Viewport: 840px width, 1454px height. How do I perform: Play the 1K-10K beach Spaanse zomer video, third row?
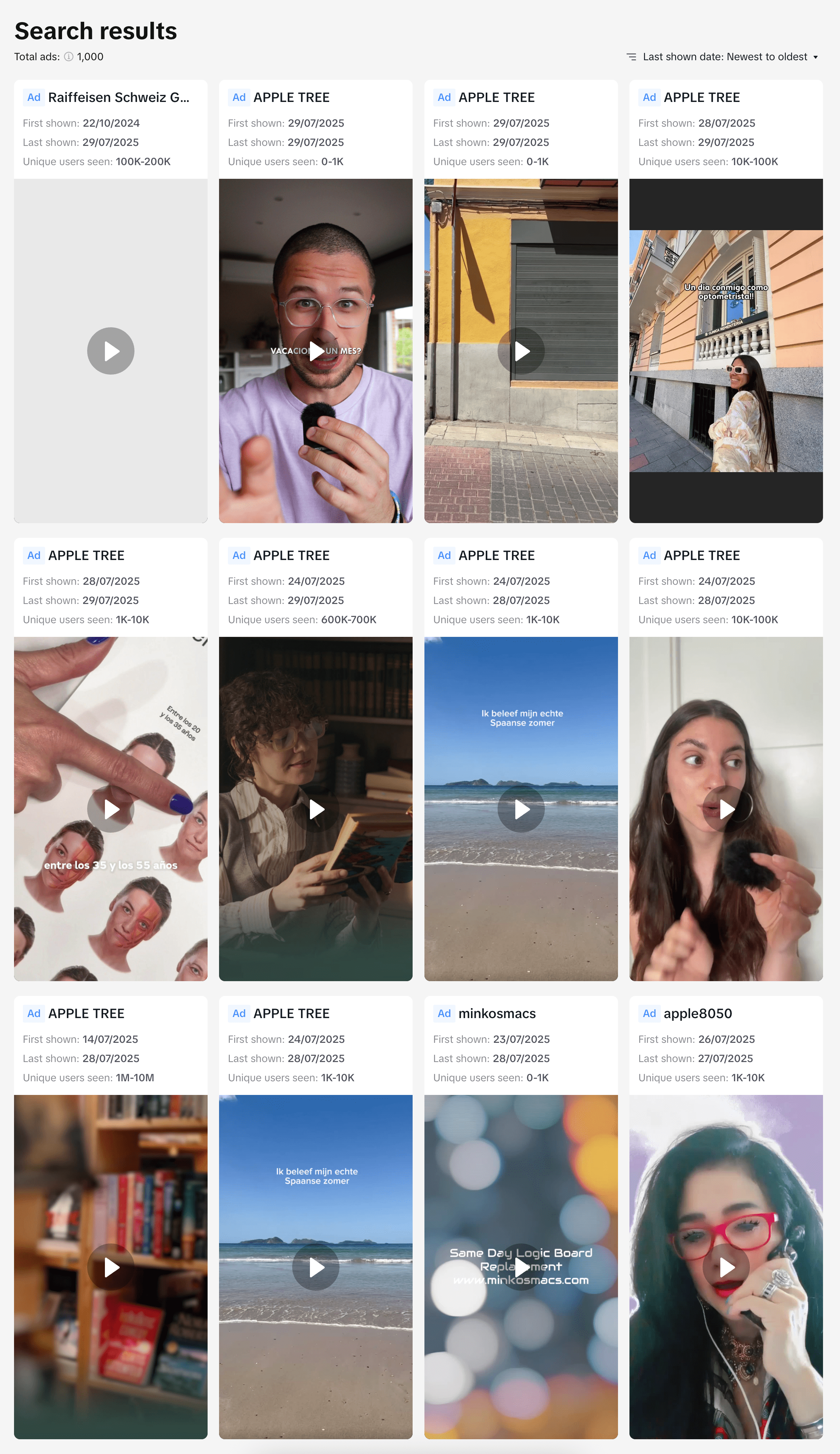[315, 1267]
